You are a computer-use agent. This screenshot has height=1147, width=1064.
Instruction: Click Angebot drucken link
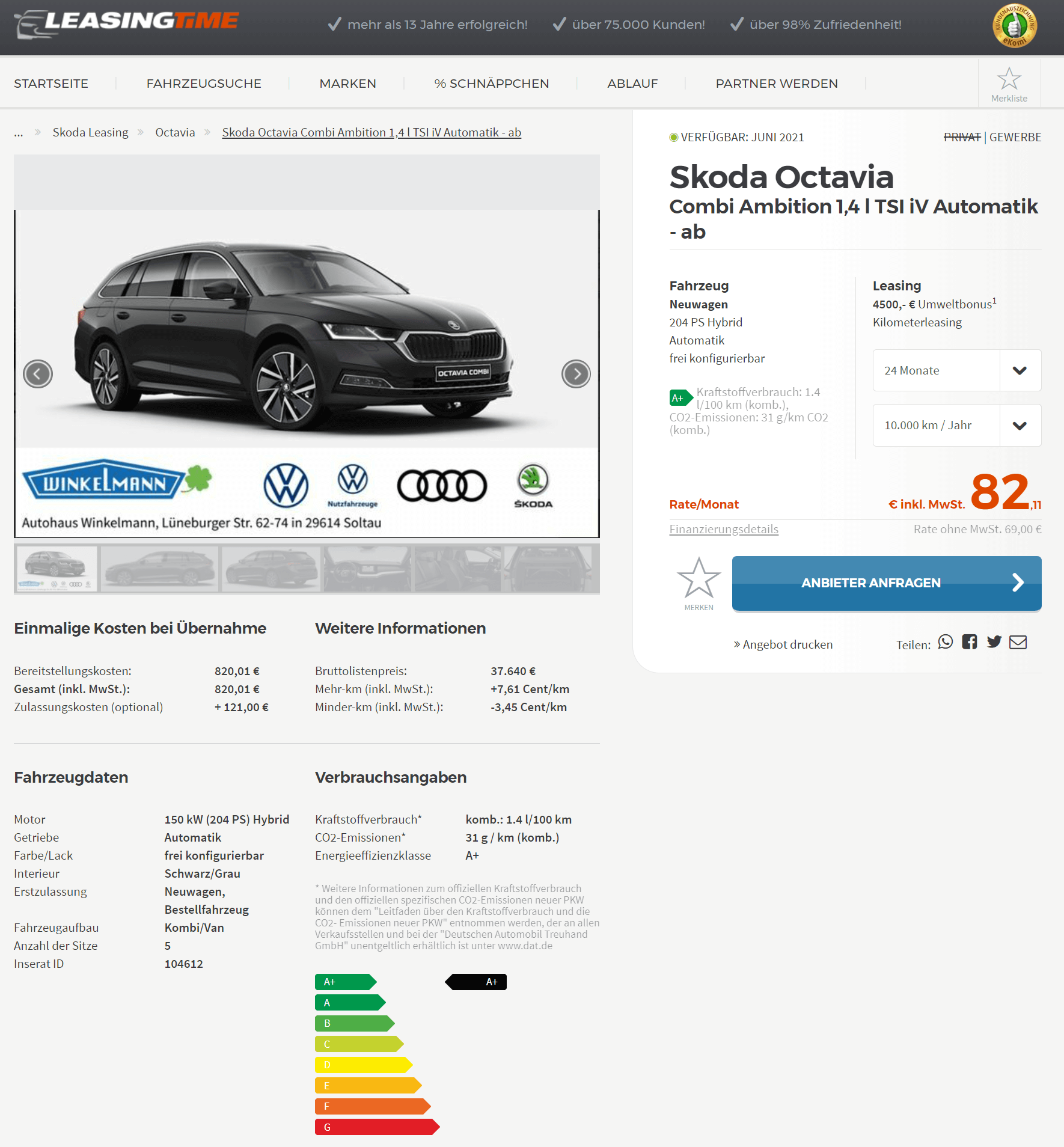tap(783, 644)
